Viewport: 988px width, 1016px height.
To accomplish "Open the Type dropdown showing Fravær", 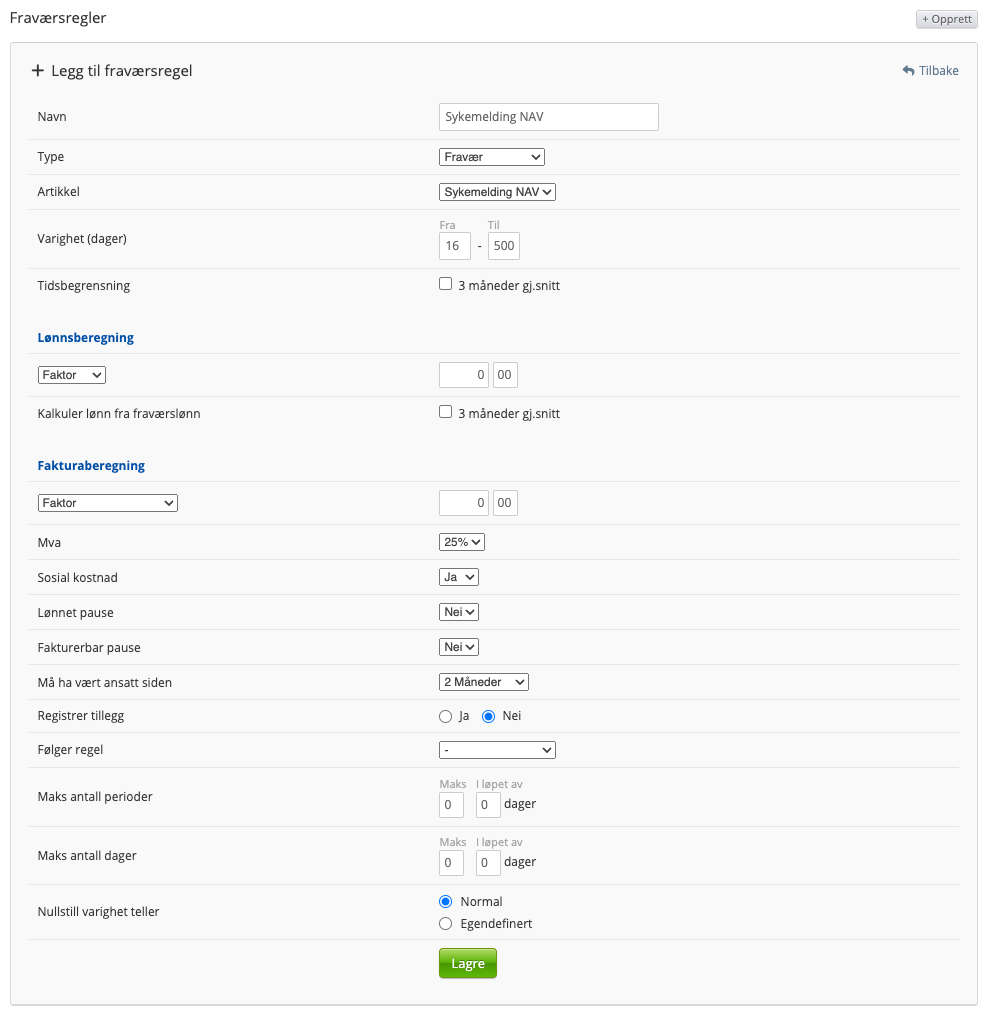I will (x=491, y=157).
